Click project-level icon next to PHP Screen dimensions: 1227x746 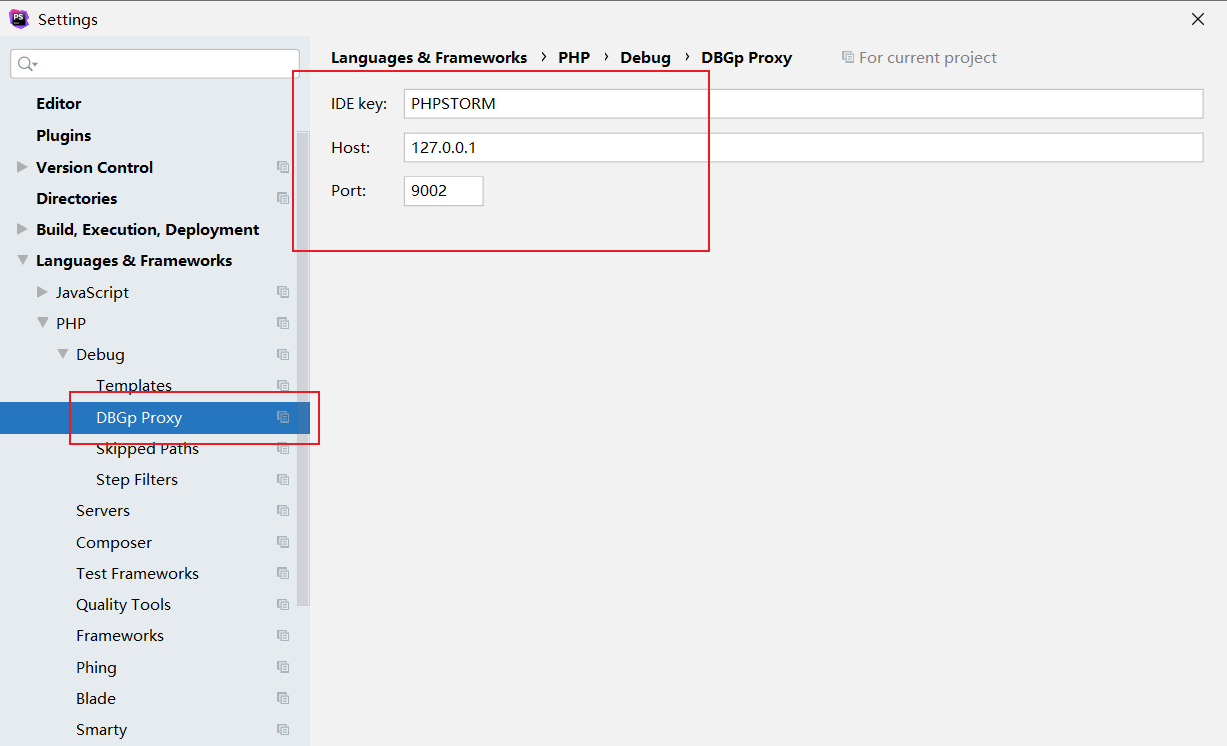(x=283, y=323)
